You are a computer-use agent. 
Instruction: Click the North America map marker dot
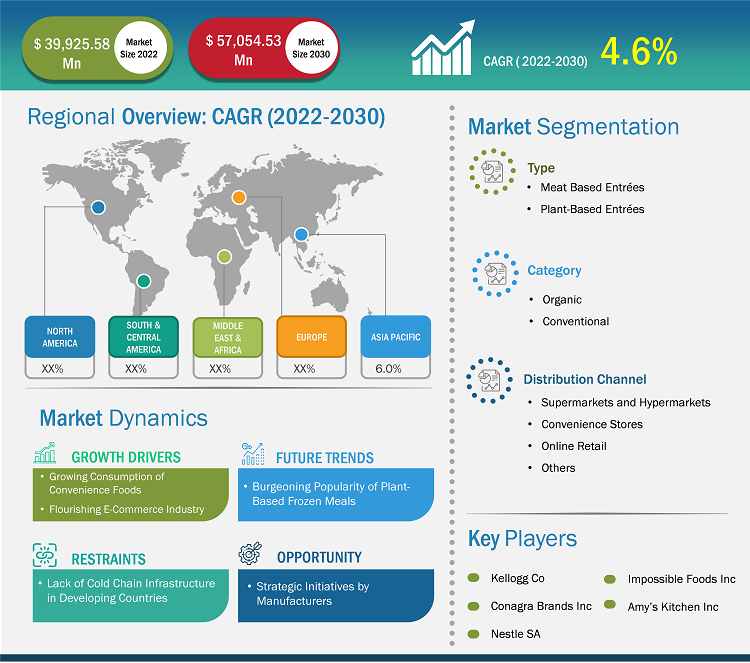pyautogui.click(x=98, y=207)
